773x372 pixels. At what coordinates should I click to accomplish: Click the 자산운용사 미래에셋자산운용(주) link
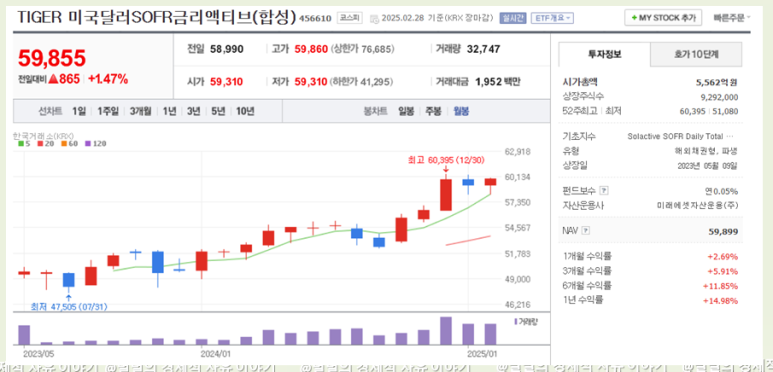[x=698, y=205]
